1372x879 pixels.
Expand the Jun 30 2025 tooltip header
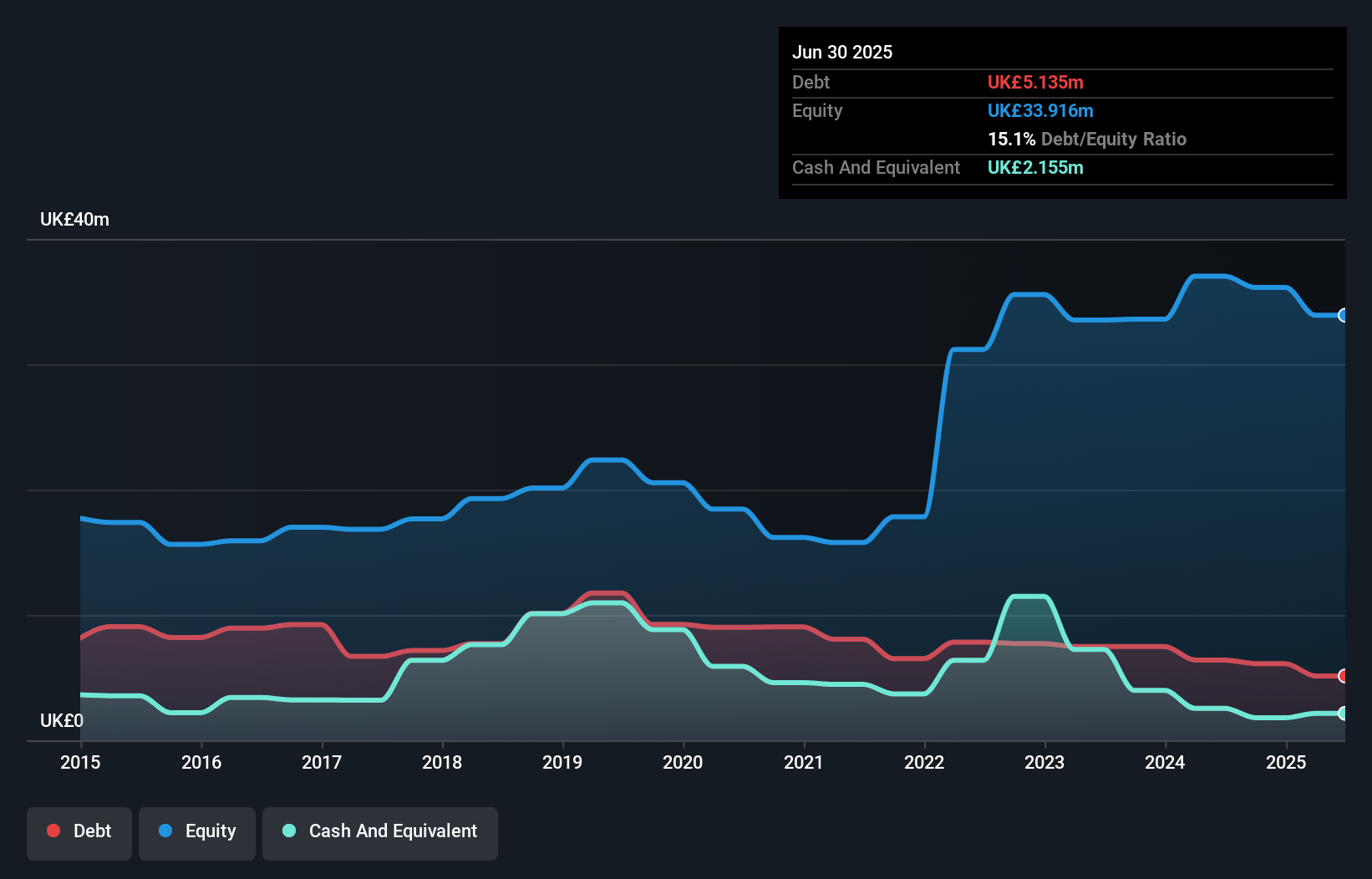(x=842, y=52)
